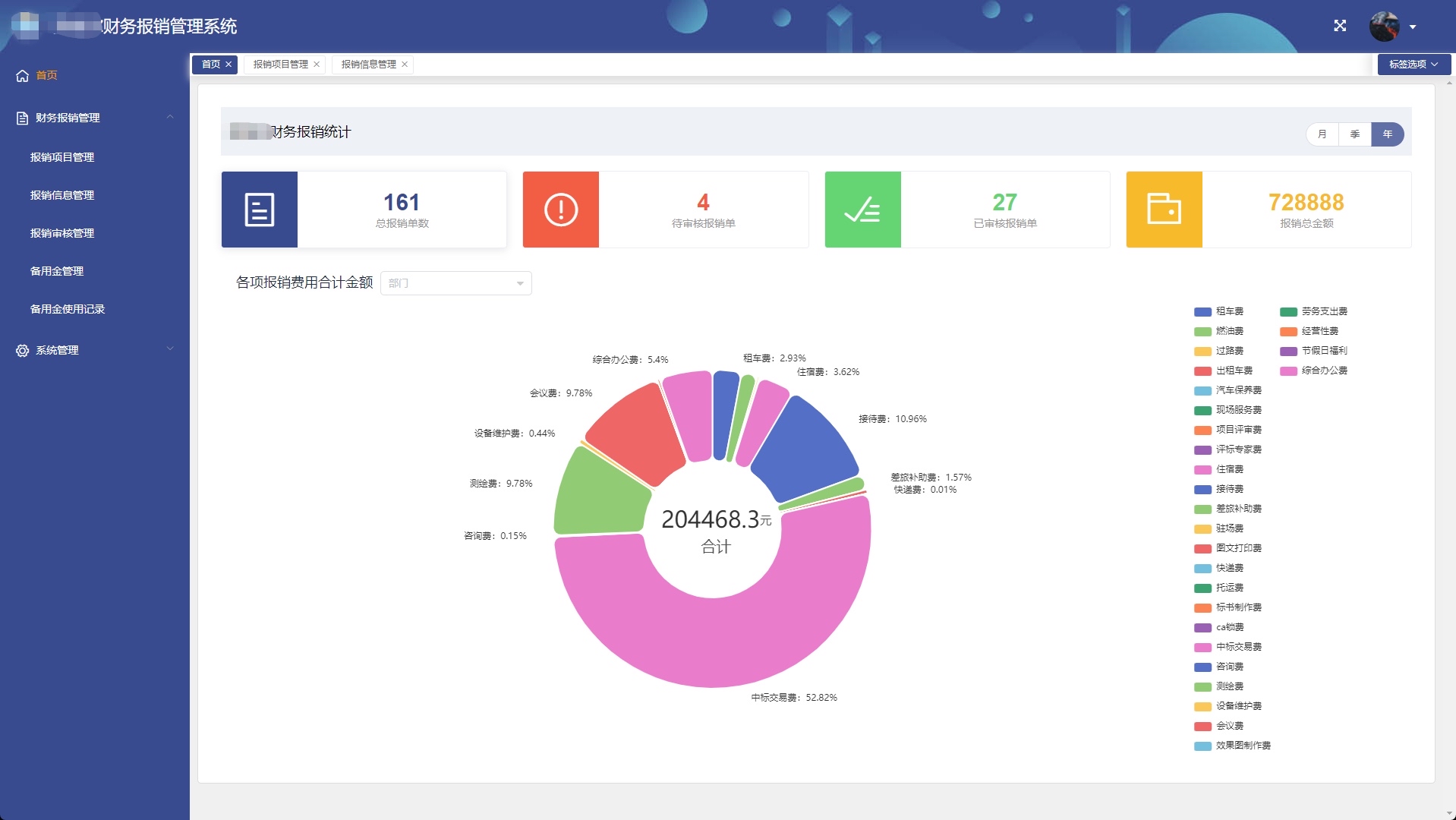Viewport: 1456px width, 820px height.
Task: Toggle 过路费 legend item
Action: click(1219, 351)
